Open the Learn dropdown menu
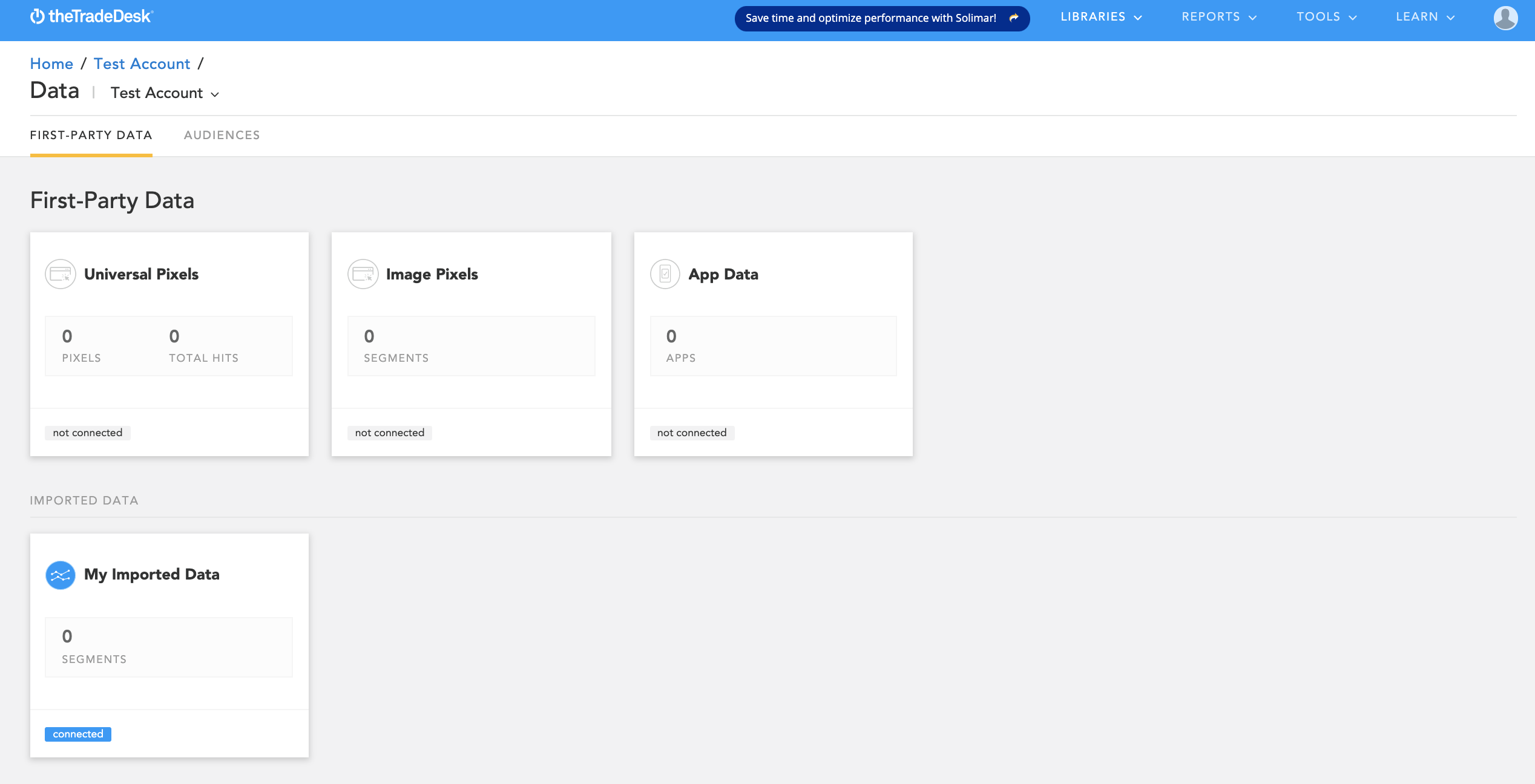This screenshot has width=1535, height=784. (1425, 17)
